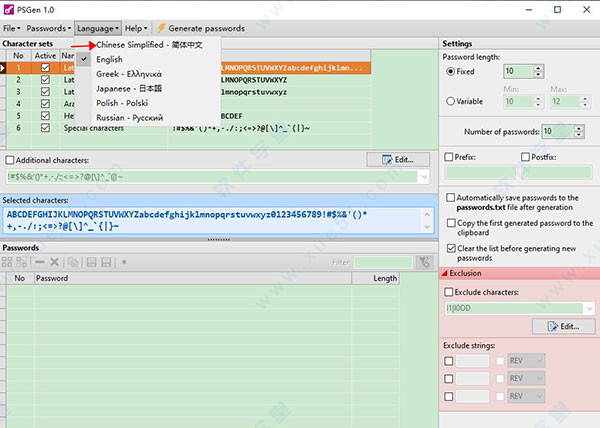Toggle Exclude characters checkbox
Screen dimensions: 600x428
[451, 292]
